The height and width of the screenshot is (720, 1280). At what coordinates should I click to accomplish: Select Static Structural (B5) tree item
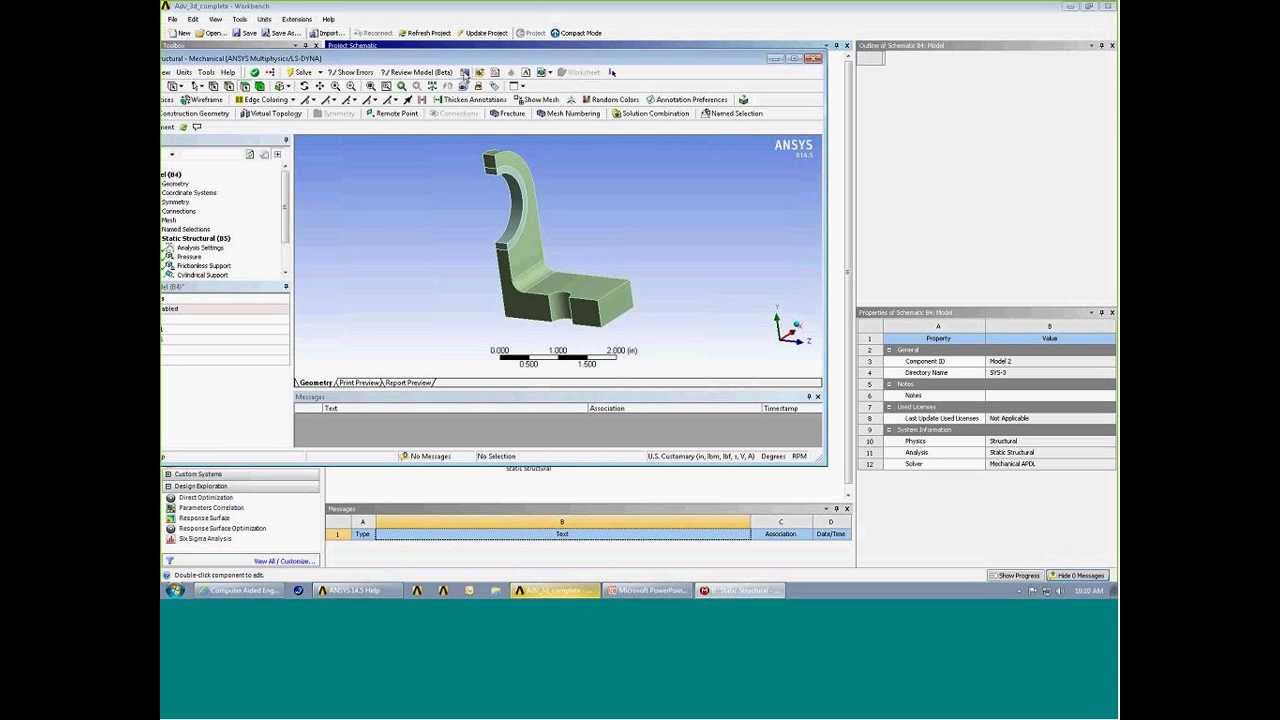coord(196,239)
